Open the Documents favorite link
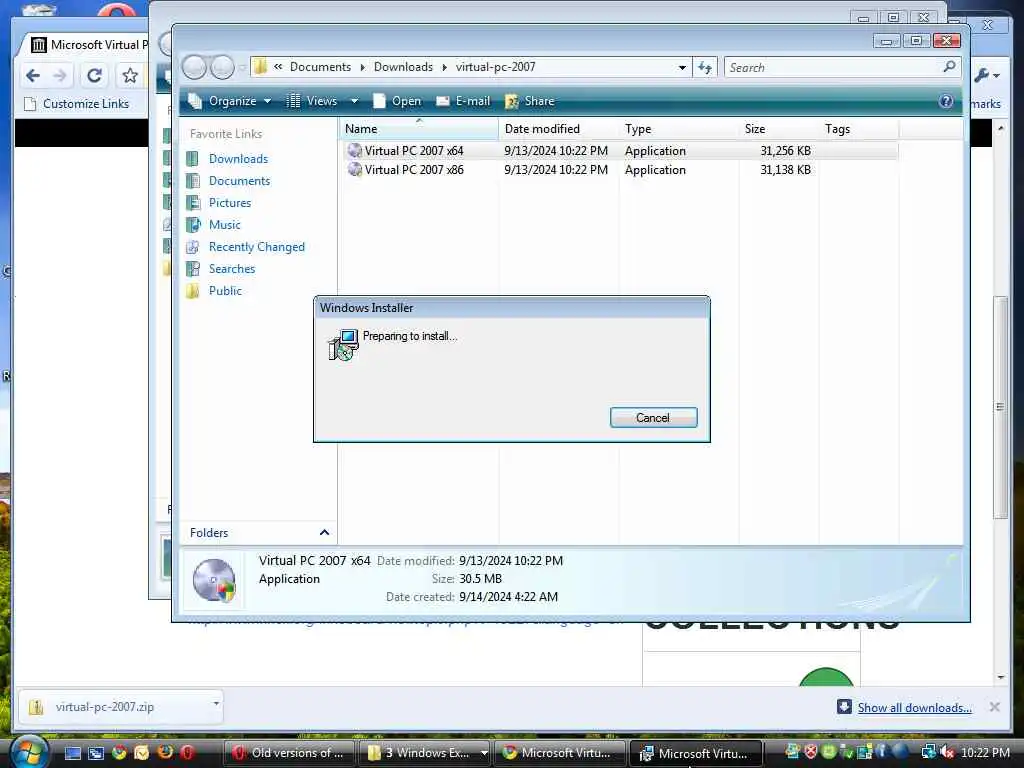The width and height of the screenshot is (1024, 768). [239, 181]
